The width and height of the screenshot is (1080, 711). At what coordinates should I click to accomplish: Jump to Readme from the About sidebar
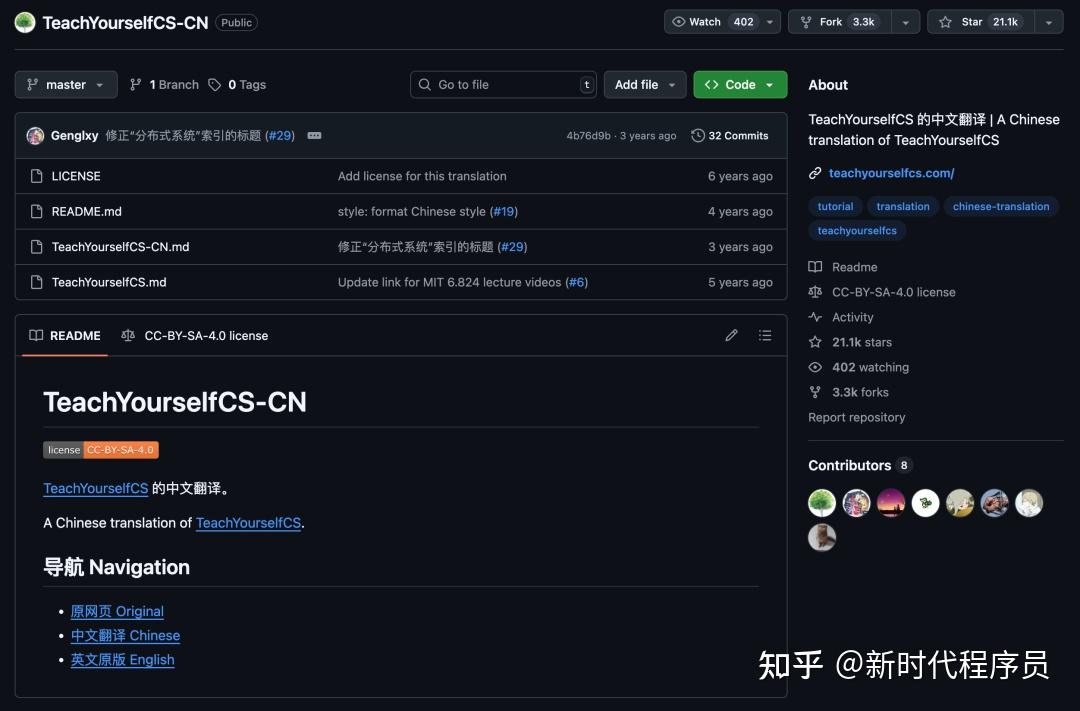coord(843,267)
